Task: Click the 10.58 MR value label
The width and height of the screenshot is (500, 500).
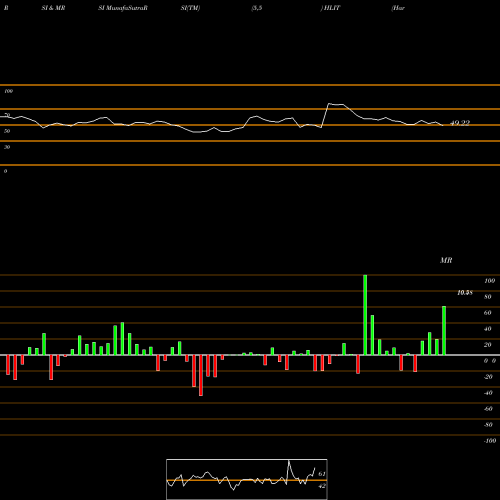Action: click(465, 293)
